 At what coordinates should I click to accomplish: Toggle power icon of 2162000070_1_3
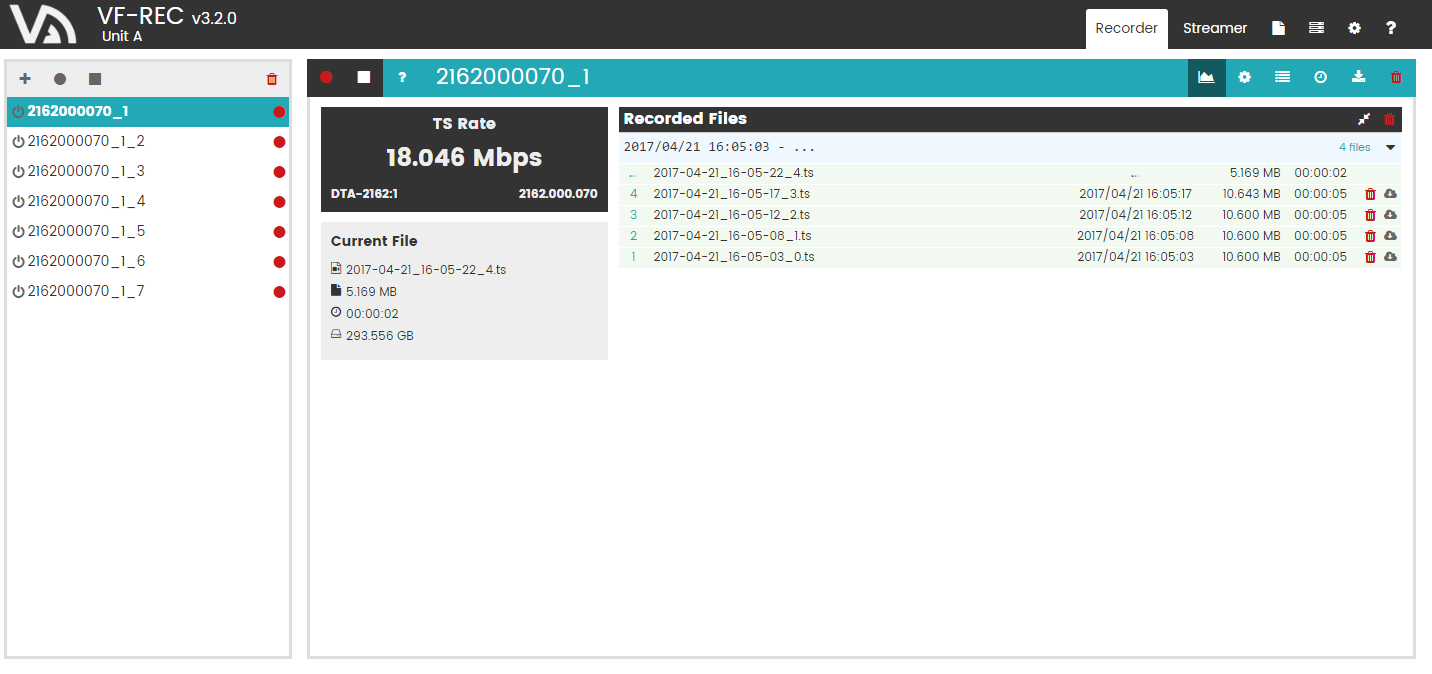[18, 172]
